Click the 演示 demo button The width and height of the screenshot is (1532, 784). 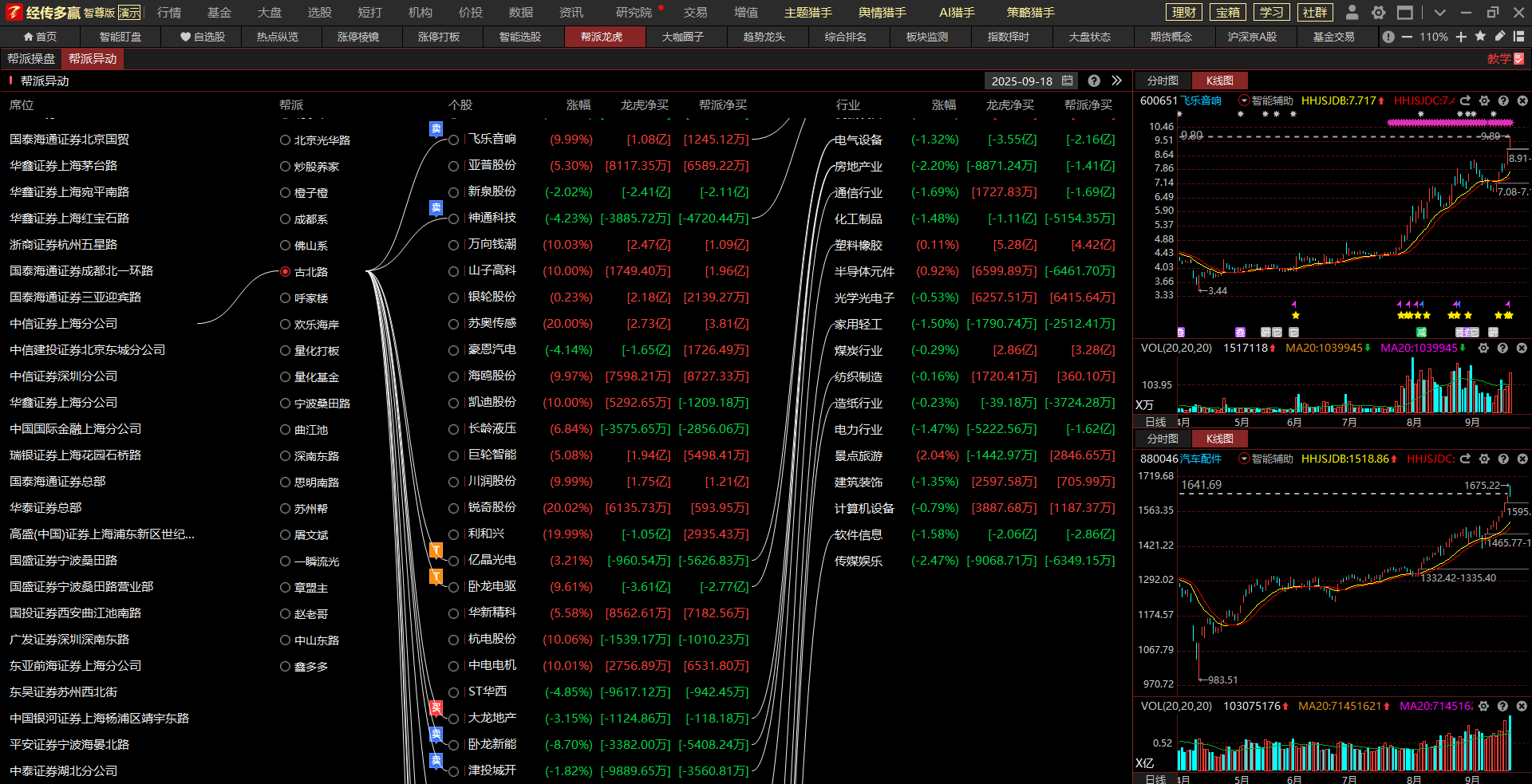[129, 13]
